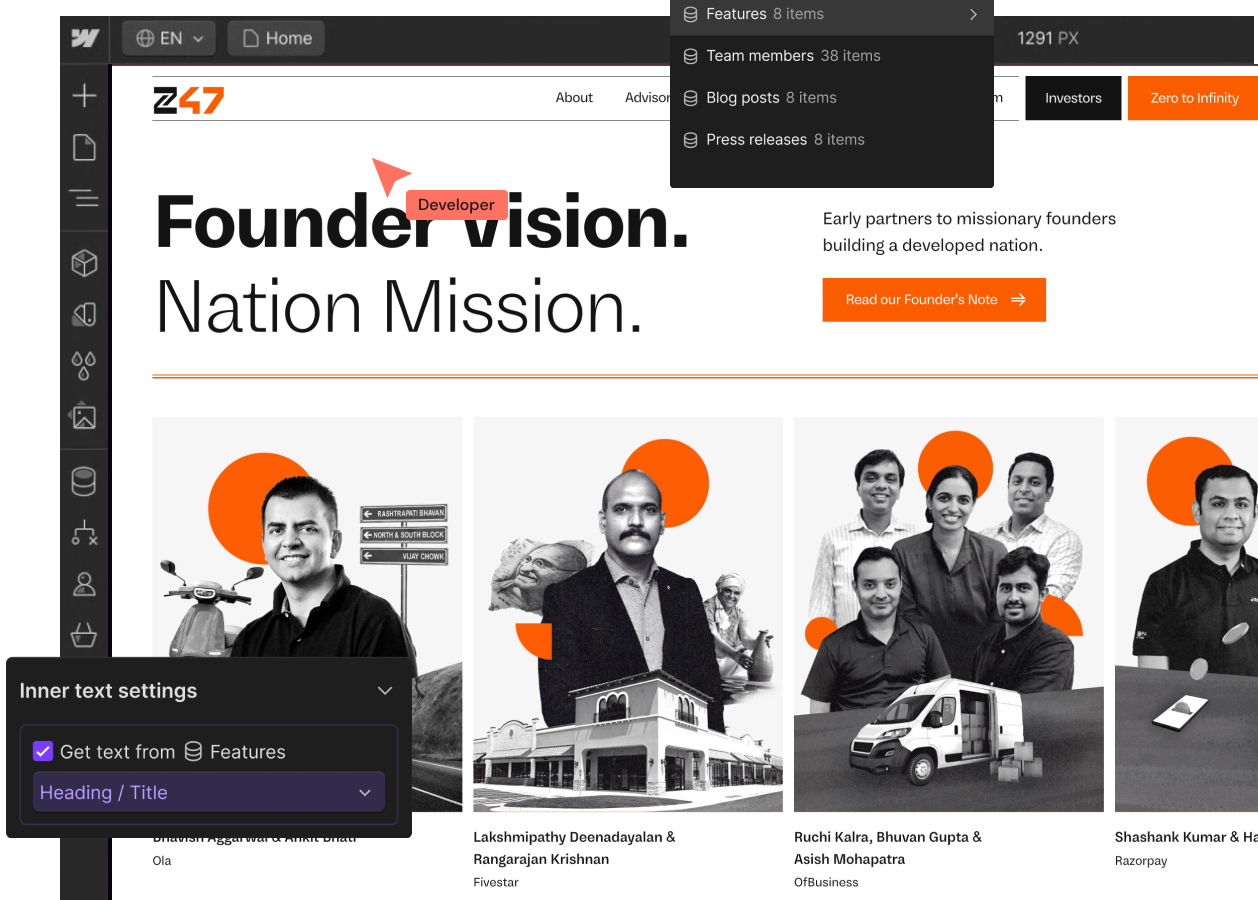Open the Navigator layers icon
The image size is (1258, 900).
pos(85,198)
